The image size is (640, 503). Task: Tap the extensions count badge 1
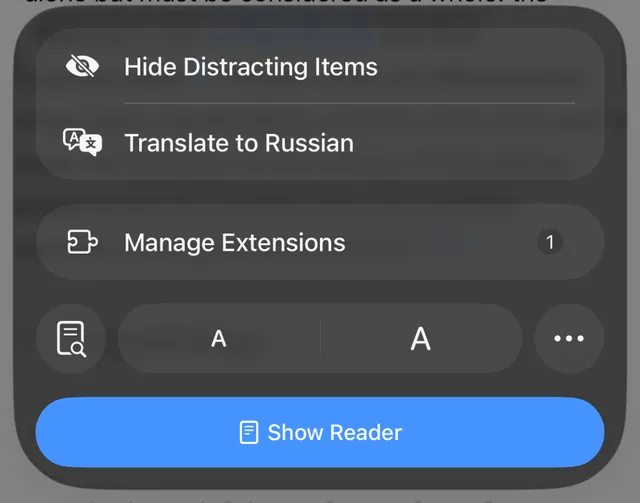(x=550, y=242)
